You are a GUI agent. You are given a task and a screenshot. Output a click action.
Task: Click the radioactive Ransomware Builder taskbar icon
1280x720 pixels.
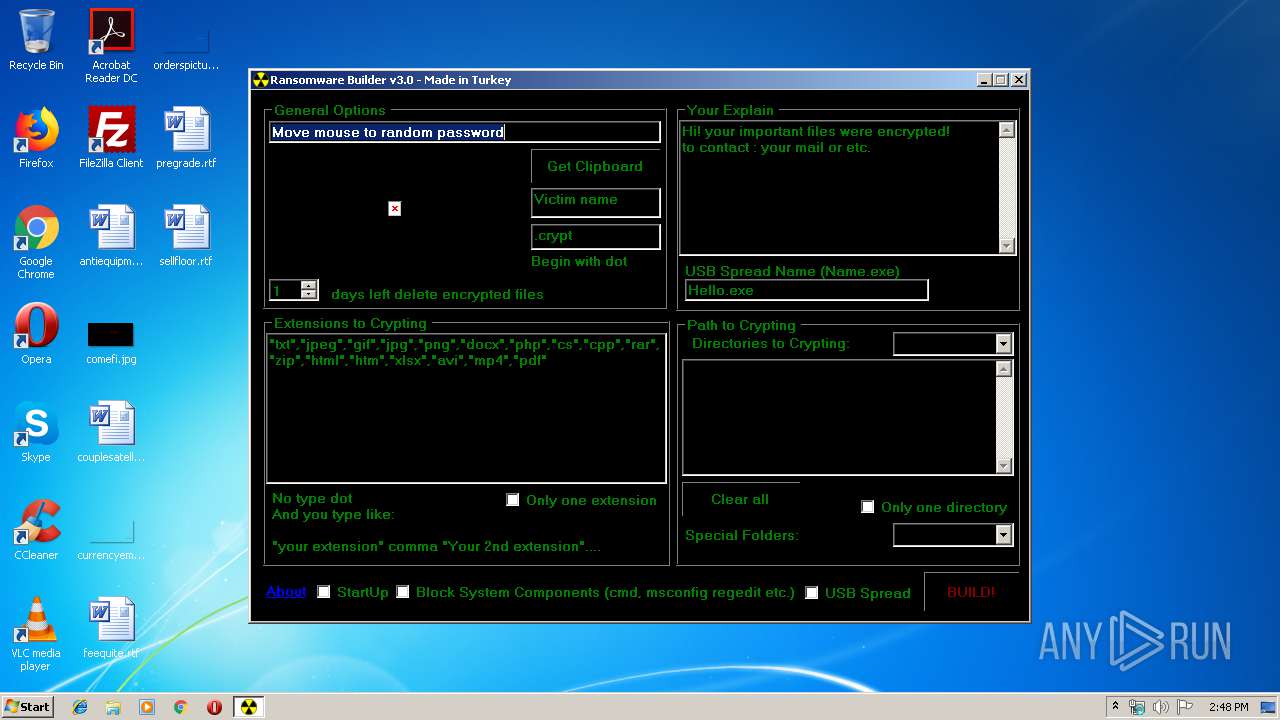[248, 707]
